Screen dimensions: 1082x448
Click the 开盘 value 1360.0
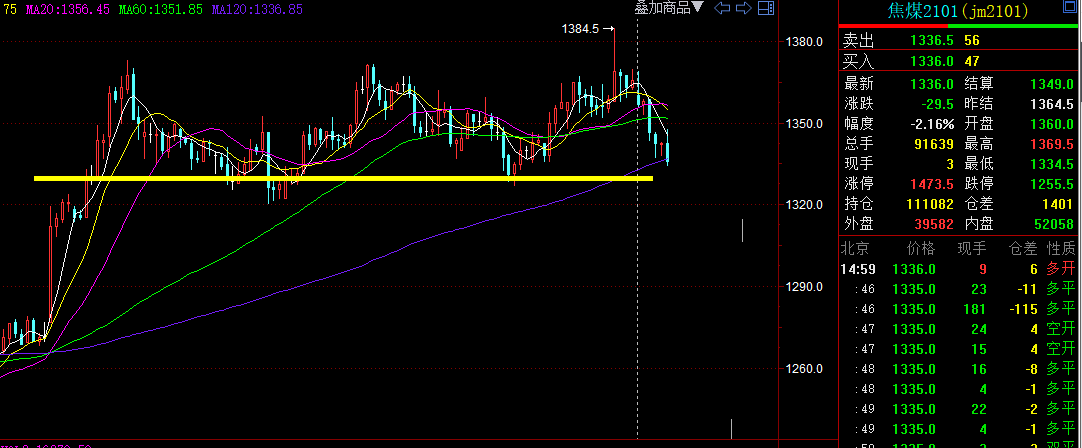[x=1052, y=124]
